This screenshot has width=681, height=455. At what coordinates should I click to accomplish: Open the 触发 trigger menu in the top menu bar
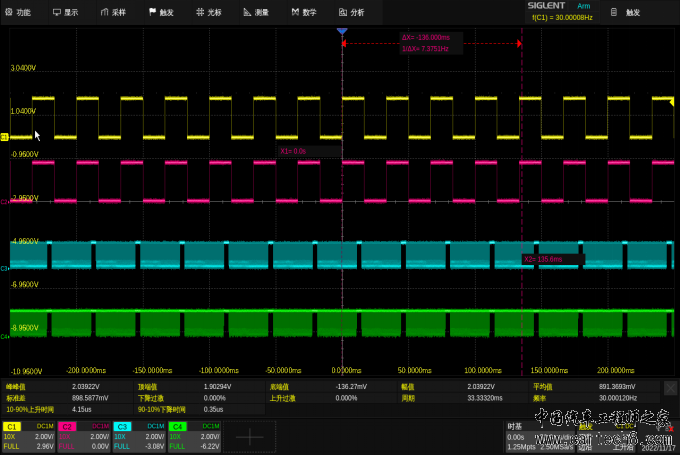point(161,12)
